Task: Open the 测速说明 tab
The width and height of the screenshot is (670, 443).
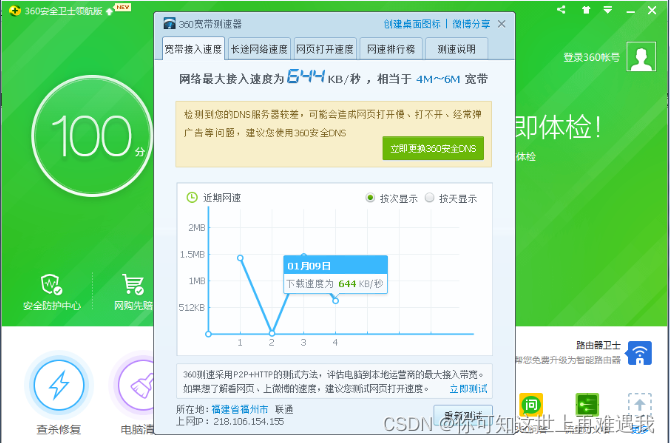Action: (457, 49)
